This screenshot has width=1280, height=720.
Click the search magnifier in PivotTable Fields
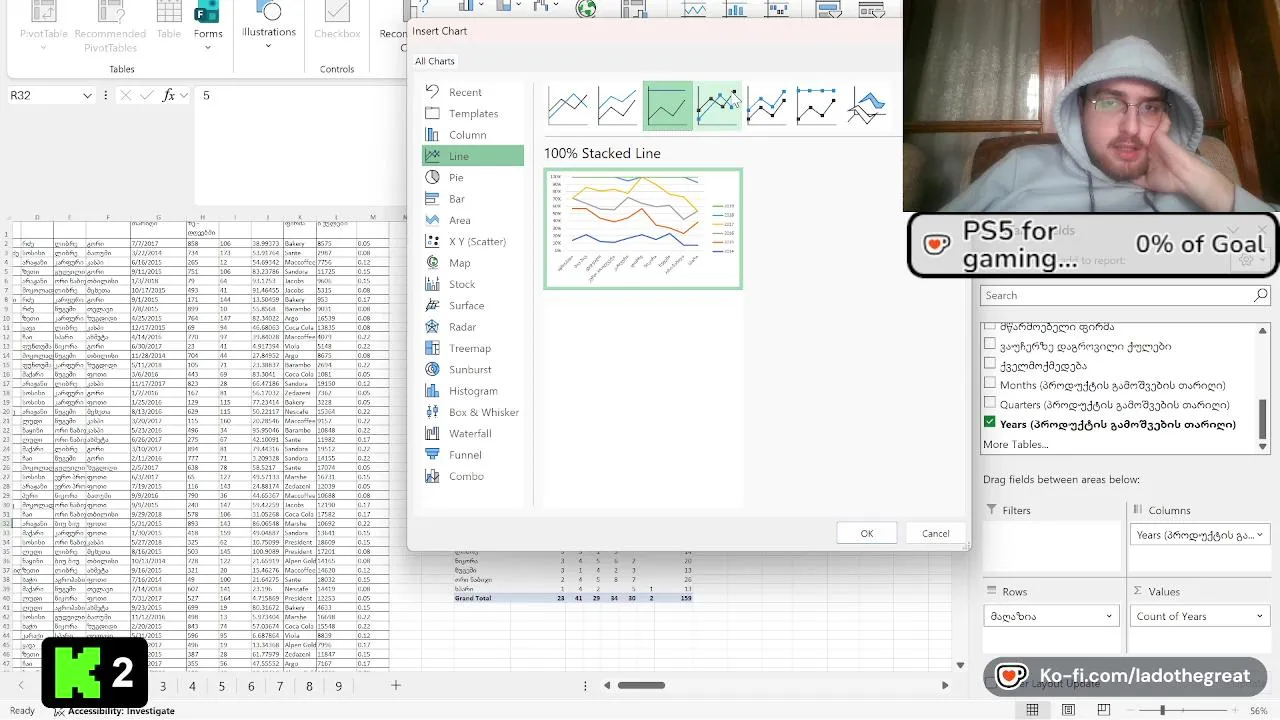pyautogui.click(x=1261, y=295)
